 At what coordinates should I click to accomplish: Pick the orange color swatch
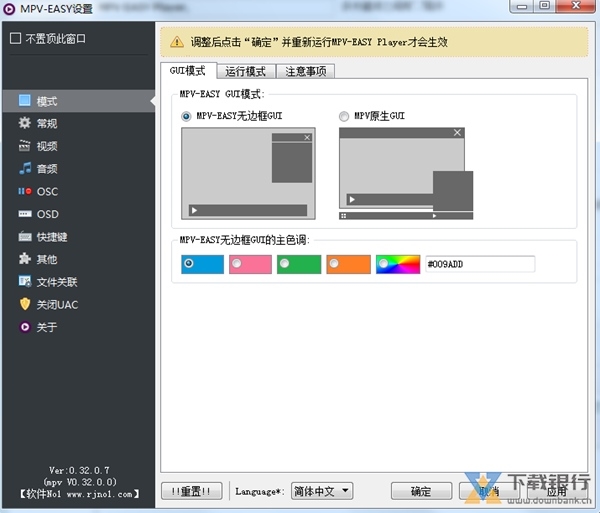coord(348,264)
